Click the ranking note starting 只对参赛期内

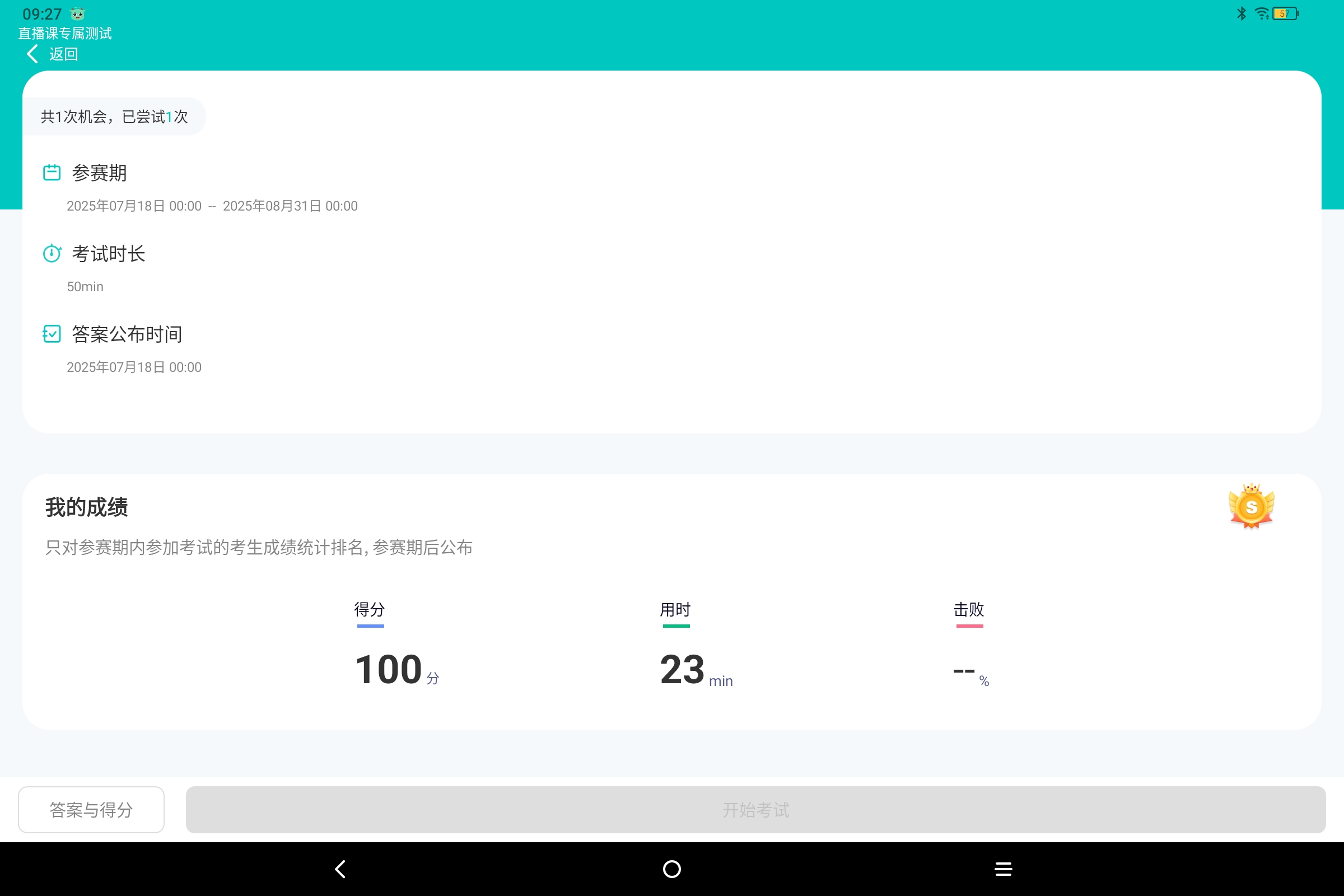coord(259,548)
